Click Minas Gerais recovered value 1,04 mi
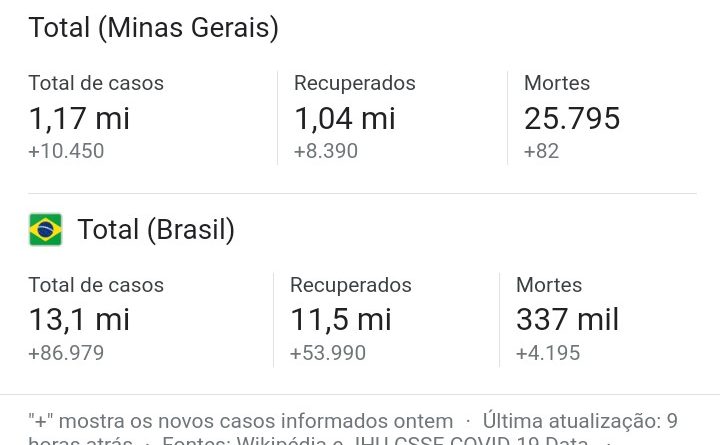The height and width of the screenshot is (445, 720). click(344, 118)
